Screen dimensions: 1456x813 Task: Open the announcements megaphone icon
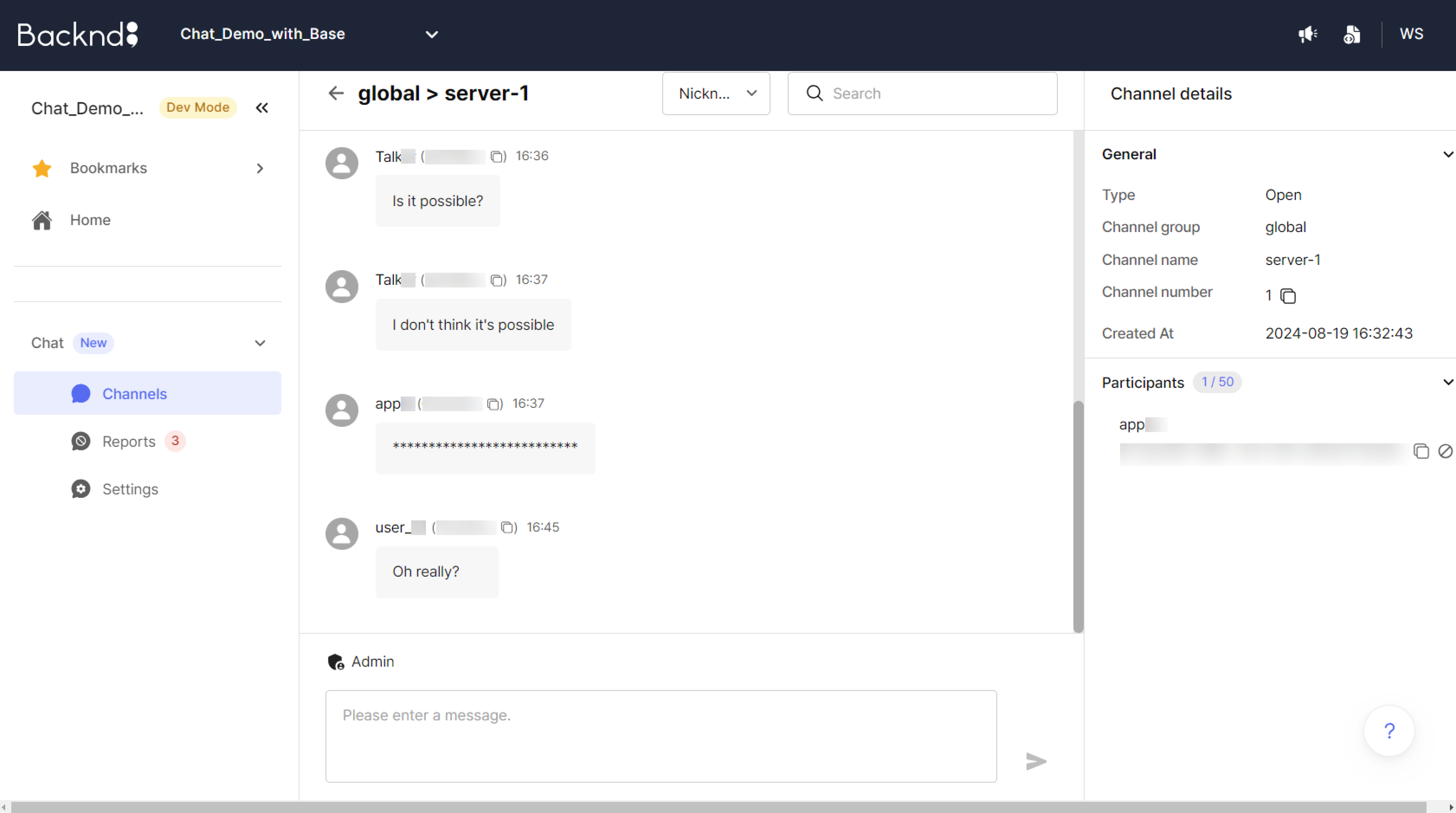click(x=1307, y=34)
